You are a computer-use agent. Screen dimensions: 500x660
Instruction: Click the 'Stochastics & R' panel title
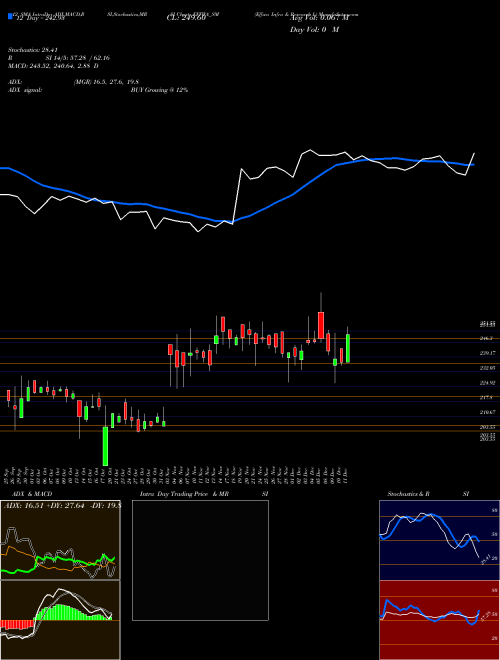point(409,494)
